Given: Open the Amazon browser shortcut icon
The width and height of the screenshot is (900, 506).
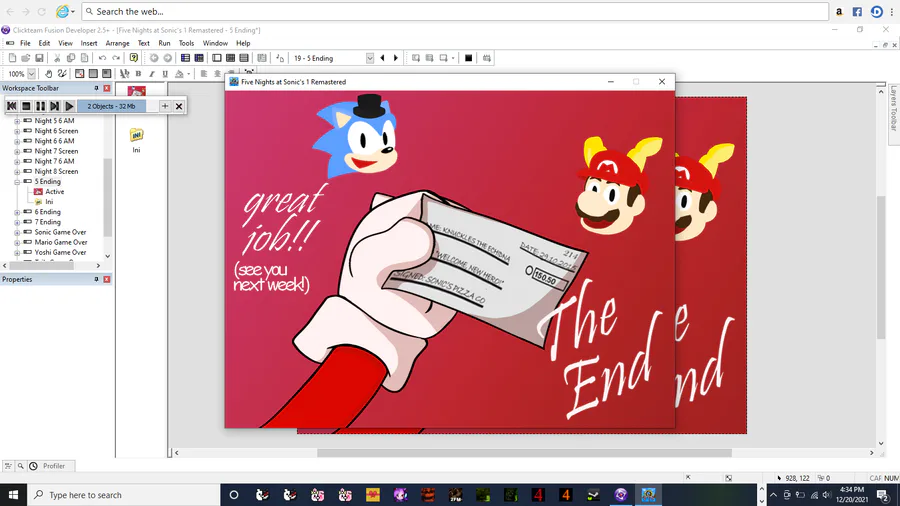Looking at the screenshot, I should (x=839, y=11).
